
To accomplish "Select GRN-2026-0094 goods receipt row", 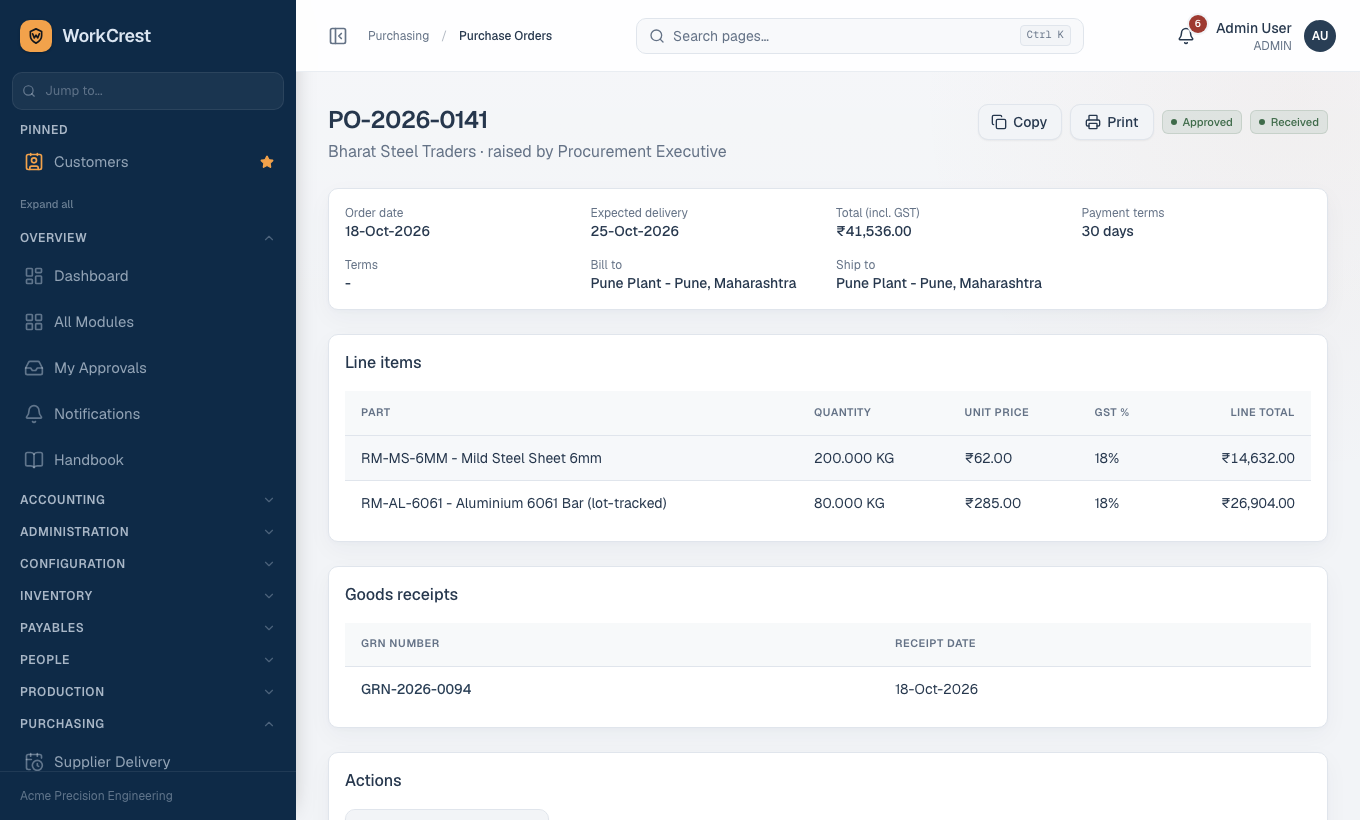I will [x=828, y=689].
